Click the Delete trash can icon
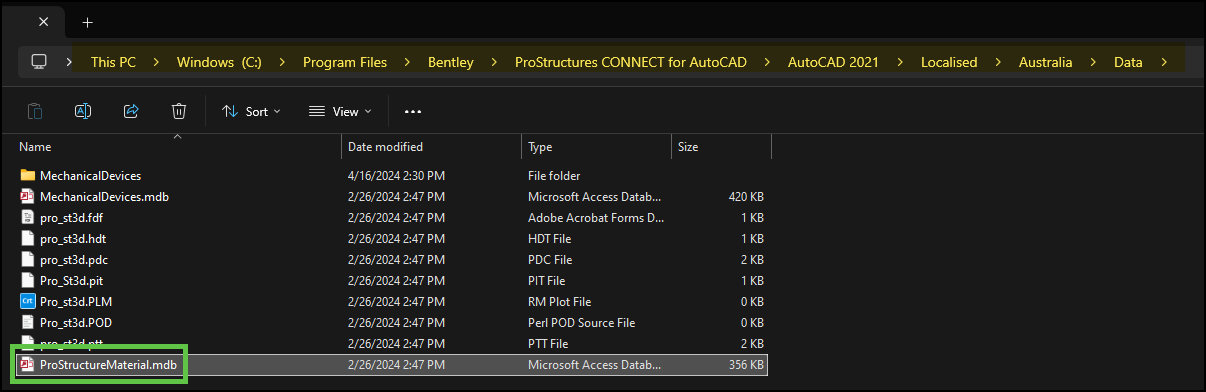The width and height of the screenshot is (1206, 392). tap(179, 111)
